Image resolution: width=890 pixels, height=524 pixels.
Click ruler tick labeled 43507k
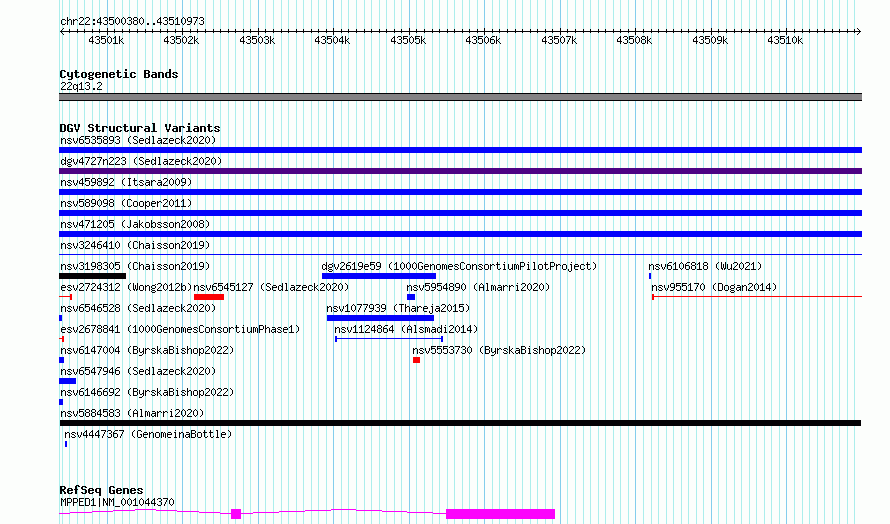(x=559, y=40)
